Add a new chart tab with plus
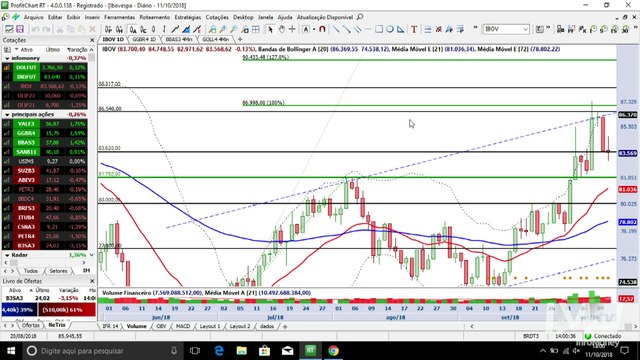Screen dimensions: 640x360 click(240, 39)
